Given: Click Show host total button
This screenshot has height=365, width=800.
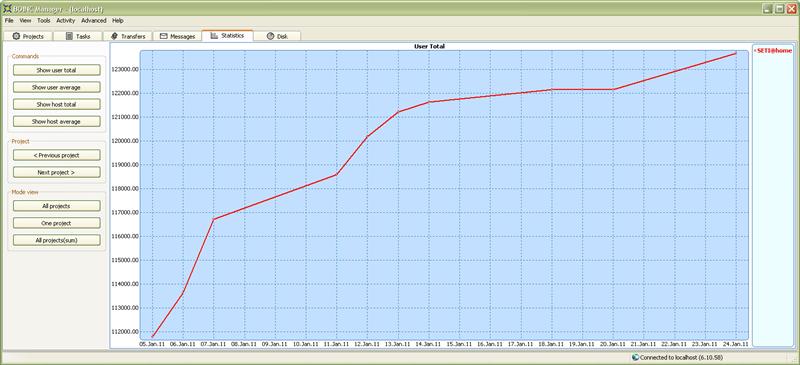Looking at the screenshot, I should [57, 104].
